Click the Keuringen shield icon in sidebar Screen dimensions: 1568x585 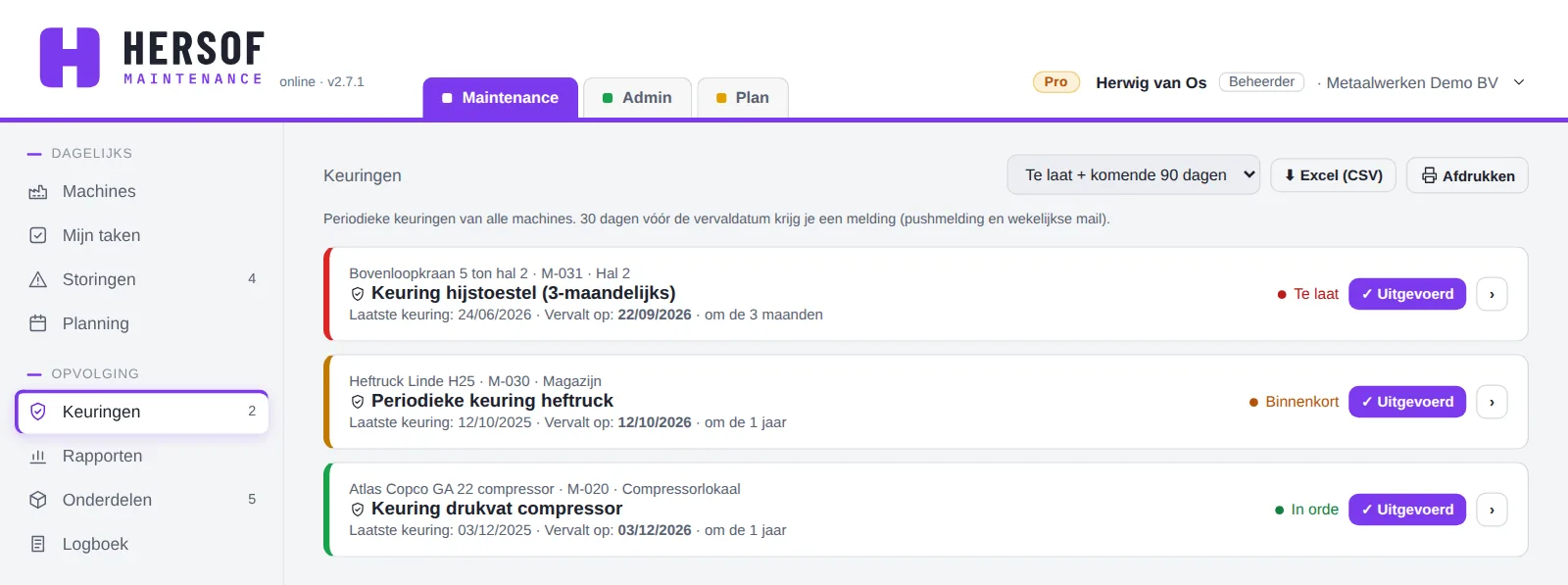[38, 412]
